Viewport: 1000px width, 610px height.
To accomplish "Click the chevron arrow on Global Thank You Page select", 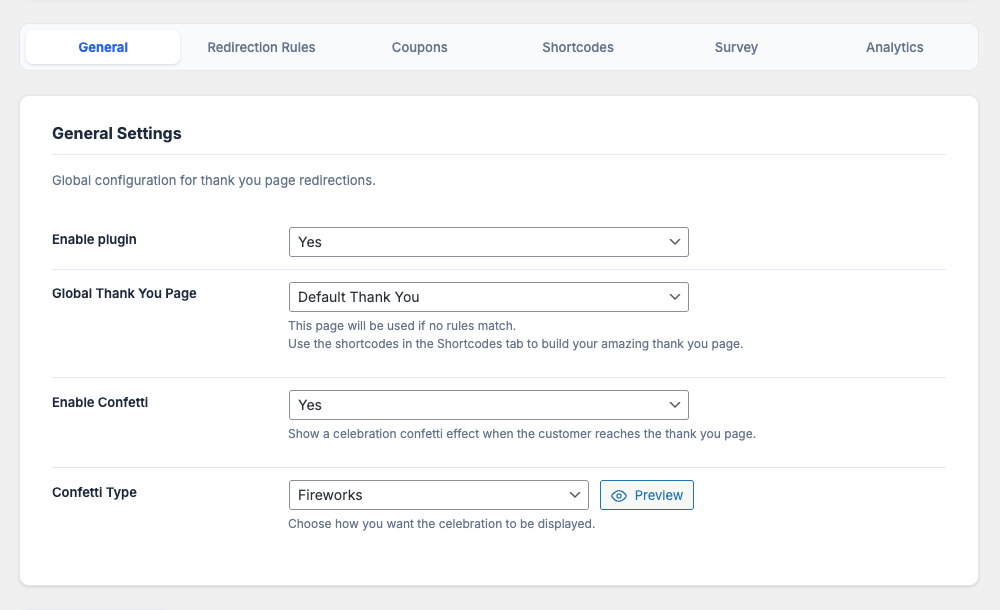I will (x=675, y=297).
